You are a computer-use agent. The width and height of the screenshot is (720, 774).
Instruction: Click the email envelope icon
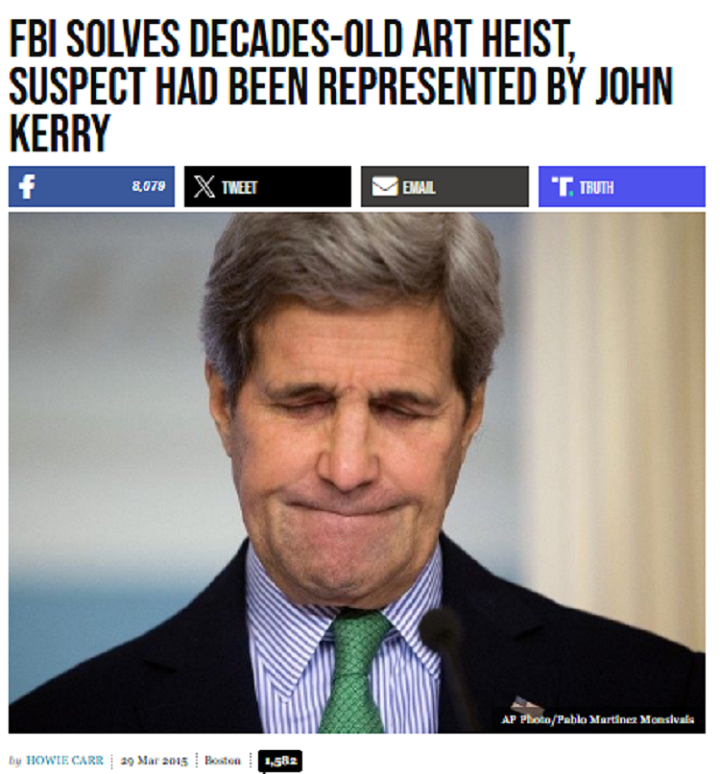pos(385,187)
